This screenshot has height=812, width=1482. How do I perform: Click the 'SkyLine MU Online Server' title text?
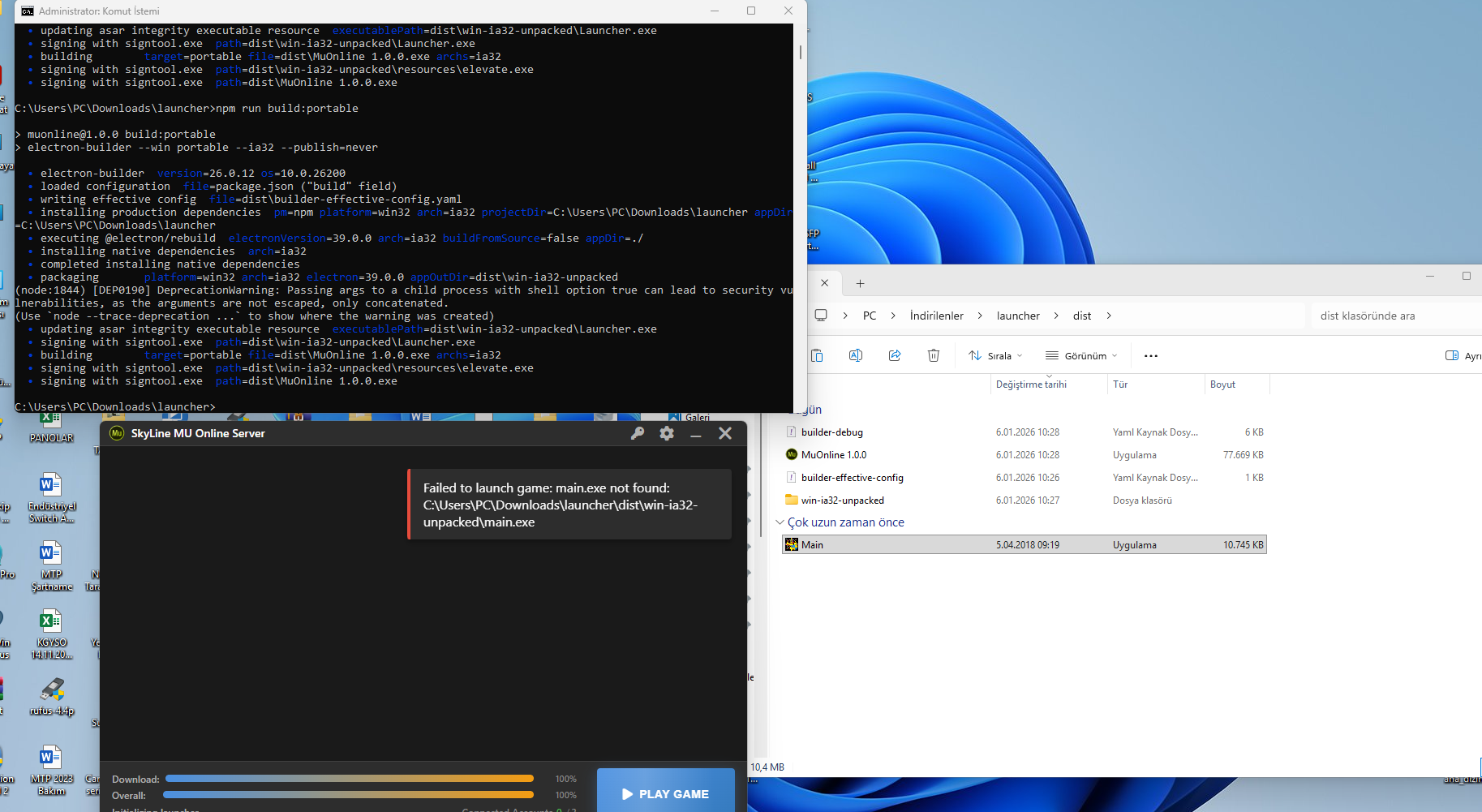pyautogui.click(x=198, y=433)
